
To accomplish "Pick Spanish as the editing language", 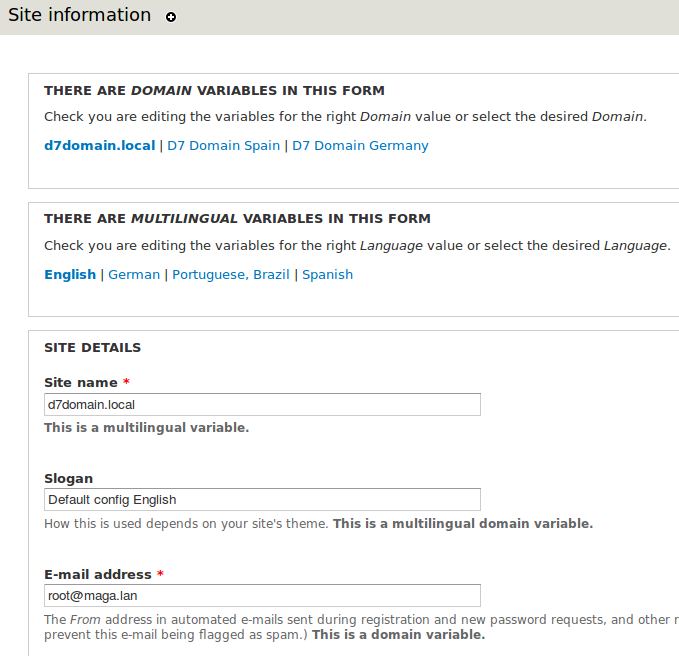I will [328, 274].
